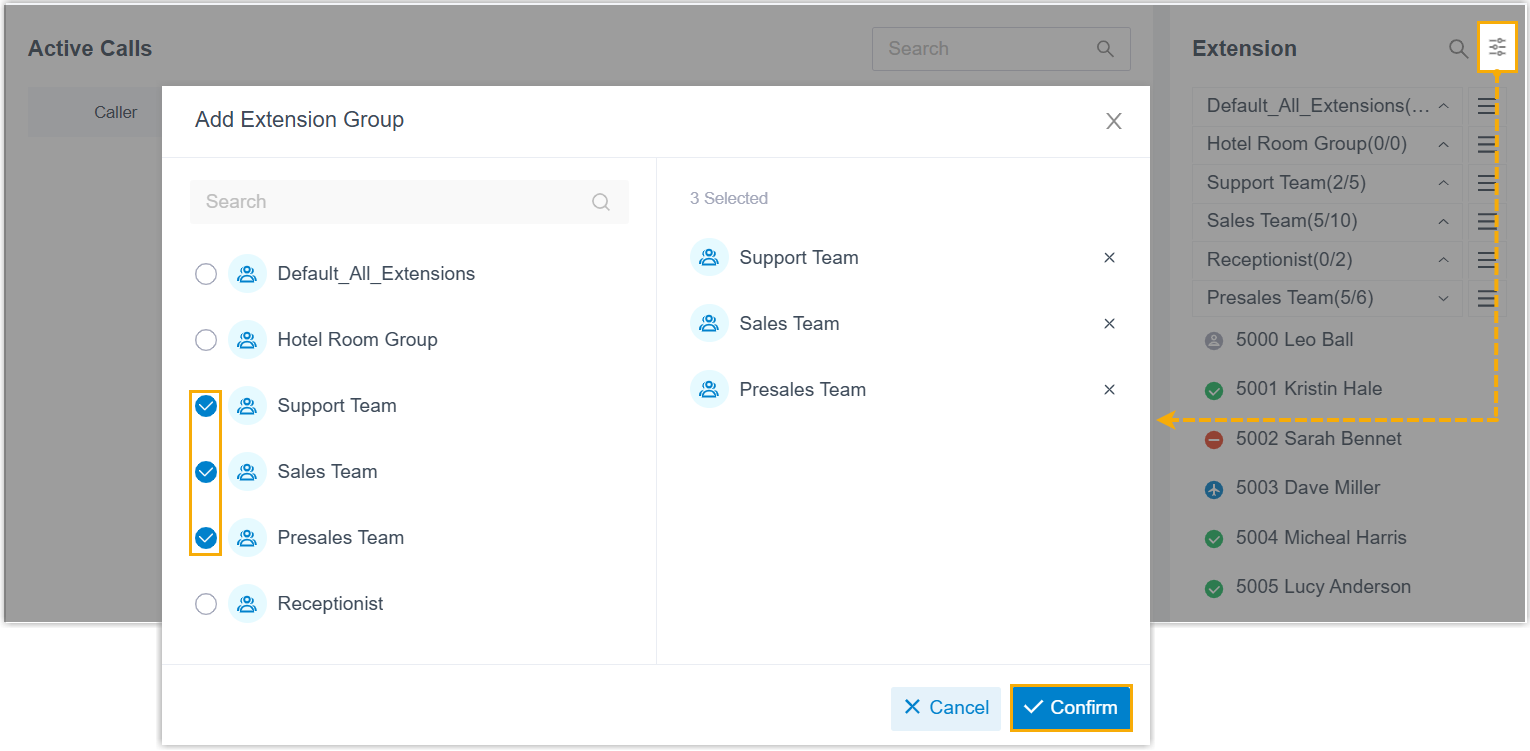Cancel the Add Extension Group dialog
The width and height of the screenshot is (1530, 751).
tap(945, 708)
